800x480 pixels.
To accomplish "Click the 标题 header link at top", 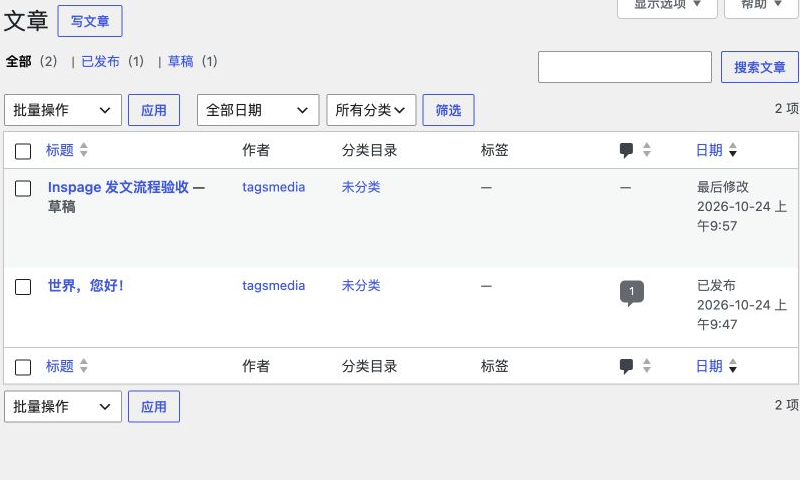I will (60, 150).
